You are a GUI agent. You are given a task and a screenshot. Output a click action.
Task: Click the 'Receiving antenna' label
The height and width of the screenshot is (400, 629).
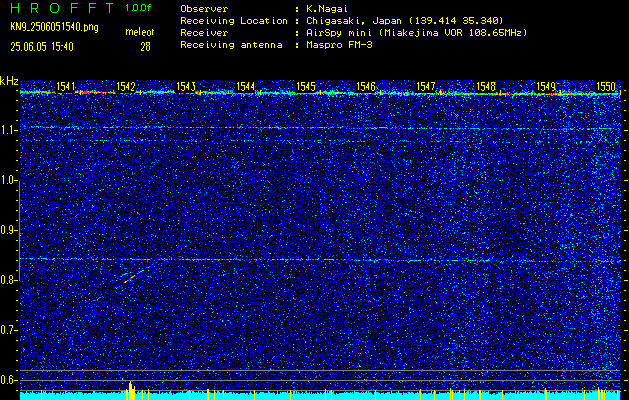point(231,45)
